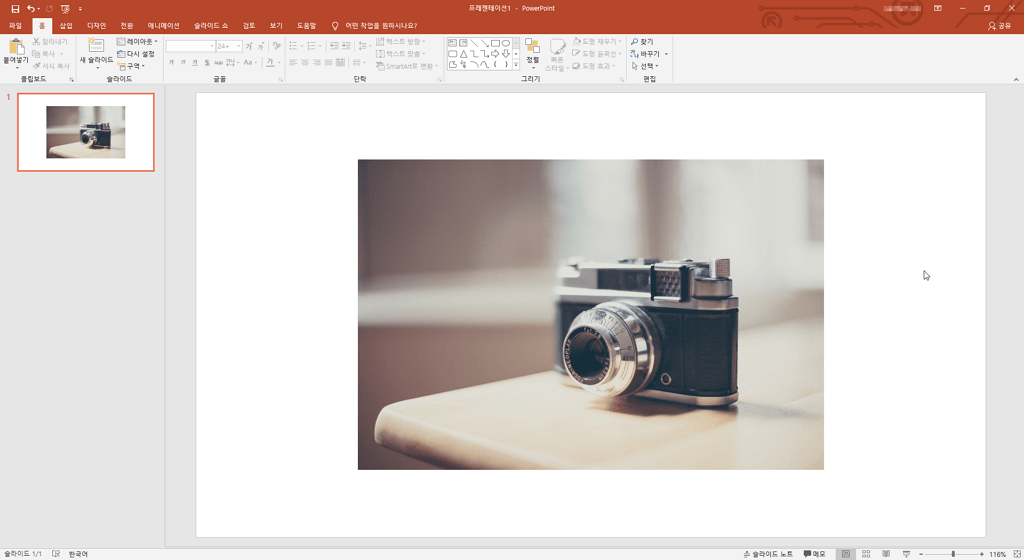The height and width of the screenshot is (560, 1024).
Task: Switch to the 슬라이드 쇼 tab
Action: pos(211,25)
